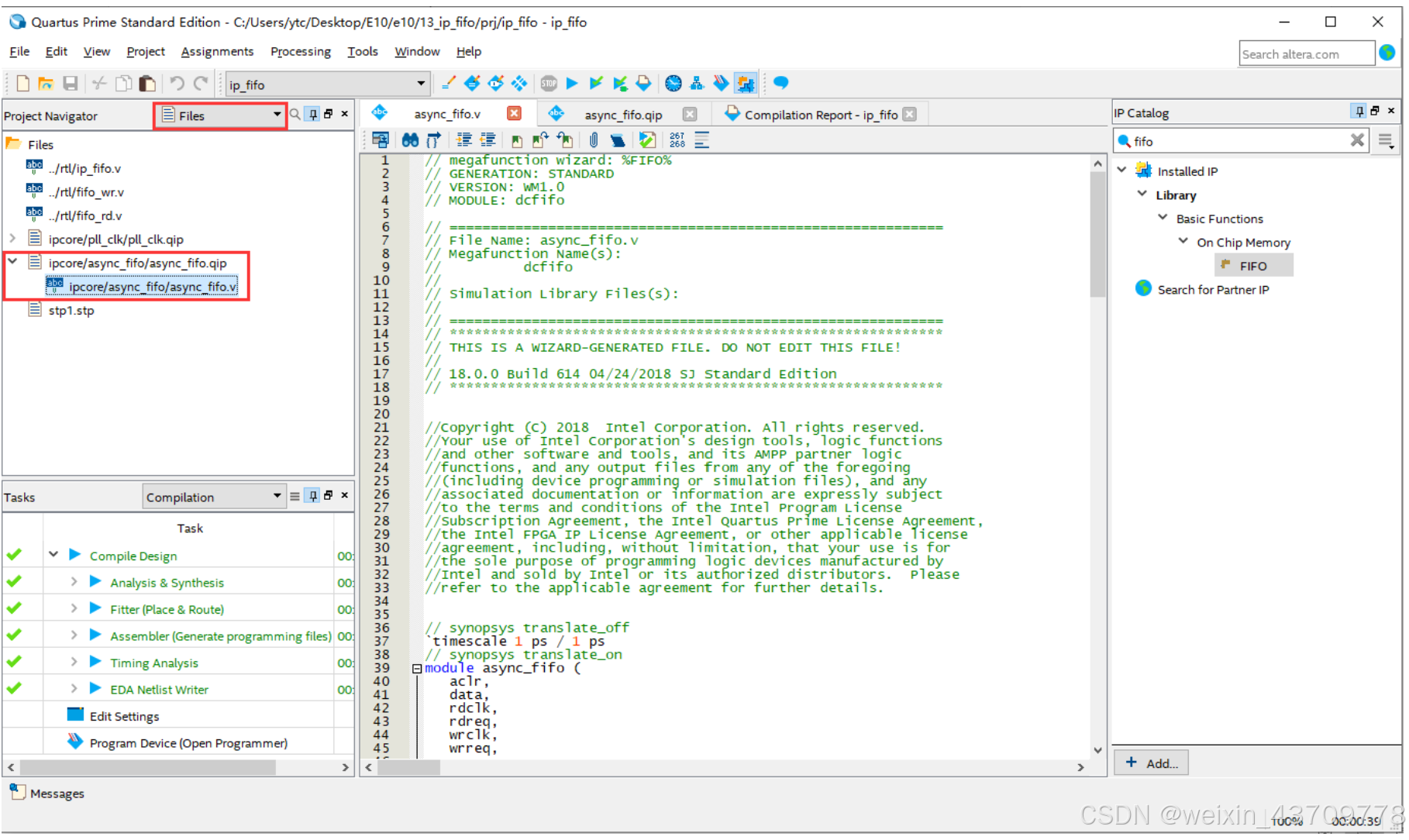The height and width of the screenshot is (840, 1409).
Task: Select stp1.stp in Files list
Action: (x=71, y=311)
